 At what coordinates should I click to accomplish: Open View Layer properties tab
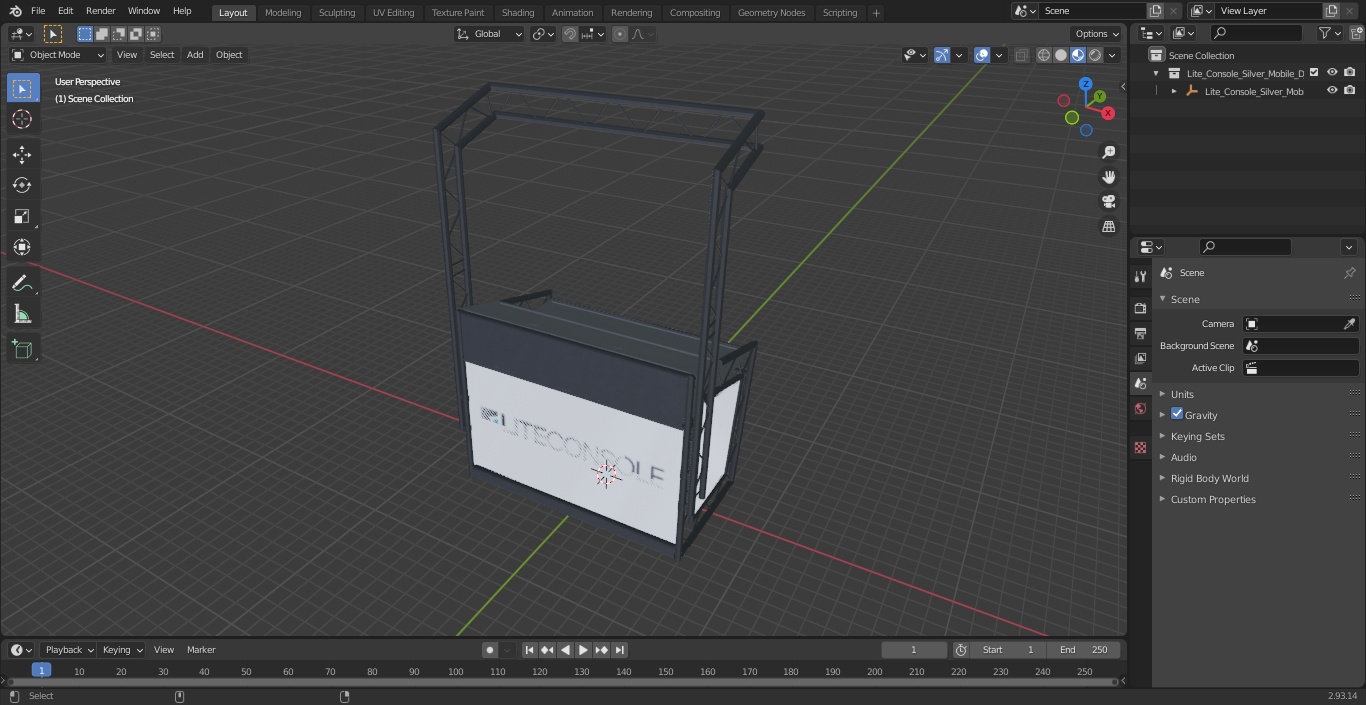point(1140,358)
